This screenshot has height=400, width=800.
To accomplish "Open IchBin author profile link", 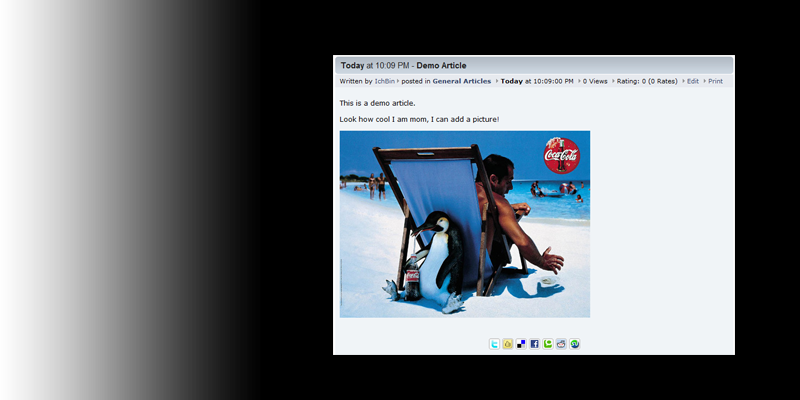I will pos(385,81).
